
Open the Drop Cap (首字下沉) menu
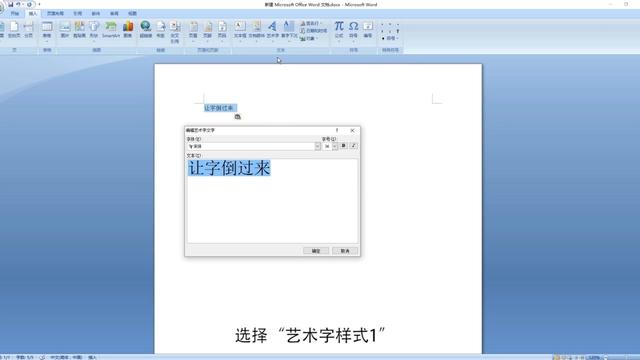pyautogui.click(x=289, y=31)
